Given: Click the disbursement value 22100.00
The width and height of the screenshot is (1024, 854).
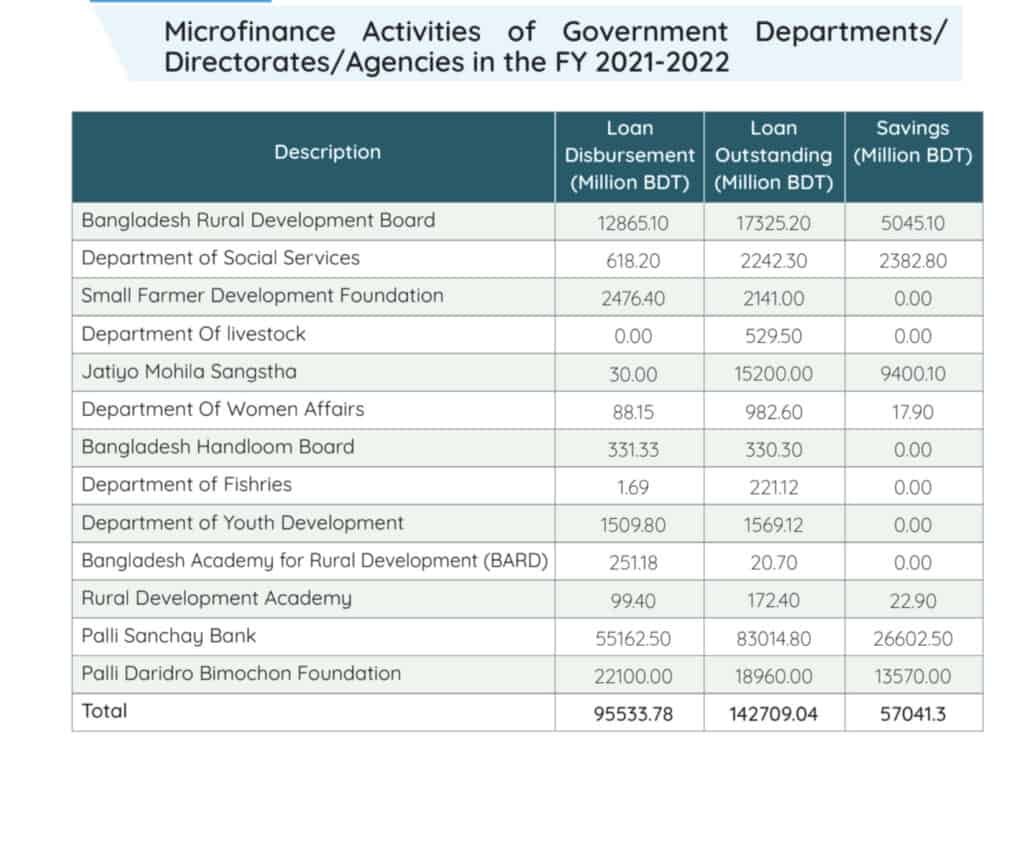Looking at the screenshot, I should click(x=633, y=676).
